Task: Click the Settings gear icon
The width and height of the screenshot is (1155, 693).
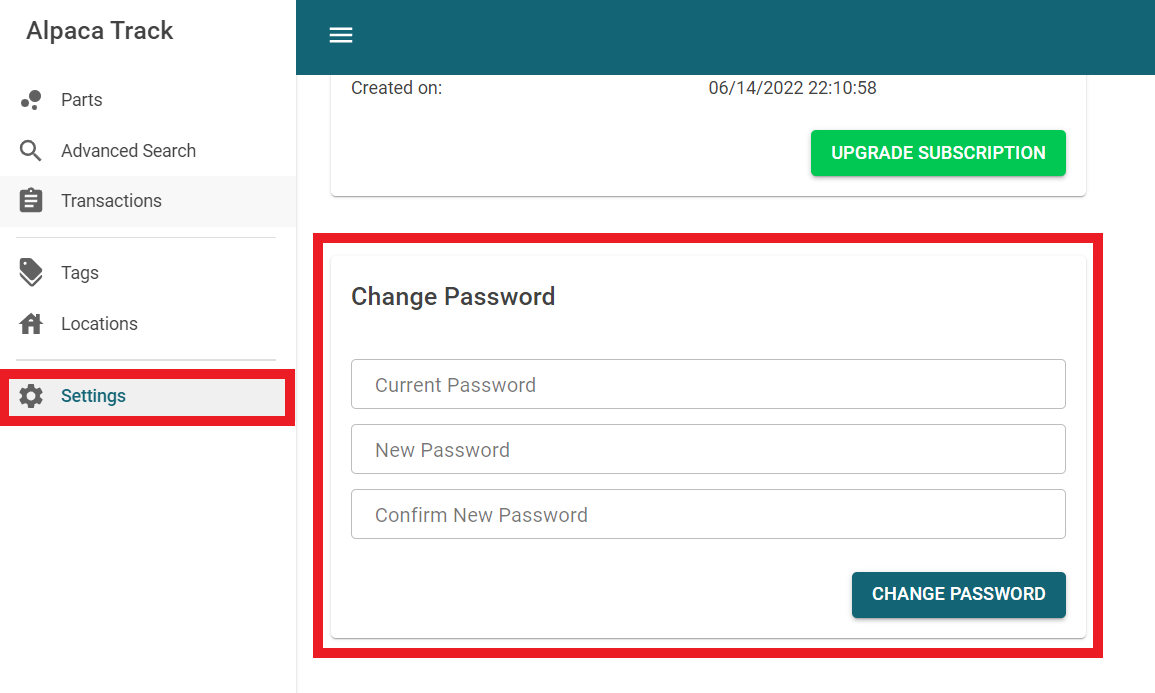Action: [31, 396]
